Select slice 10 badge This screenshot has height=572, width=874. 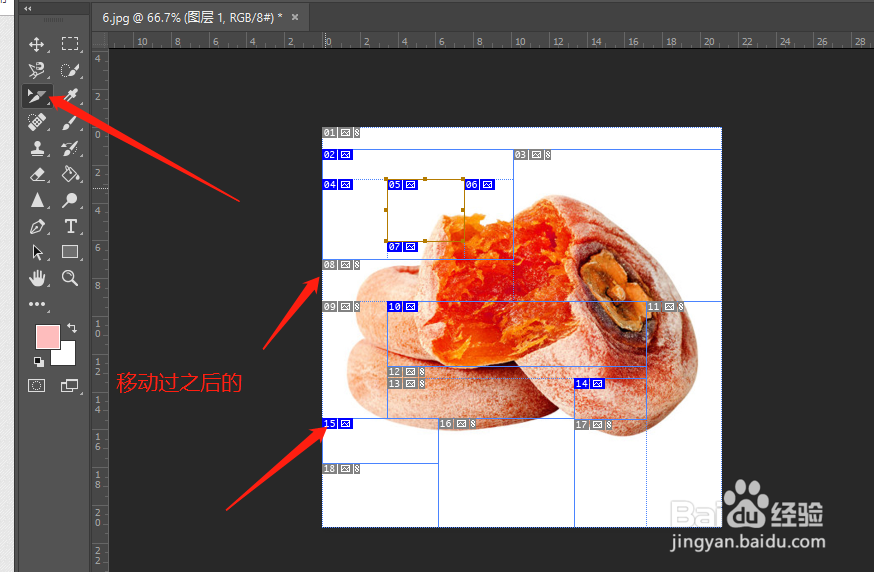[x=402, y=307]
